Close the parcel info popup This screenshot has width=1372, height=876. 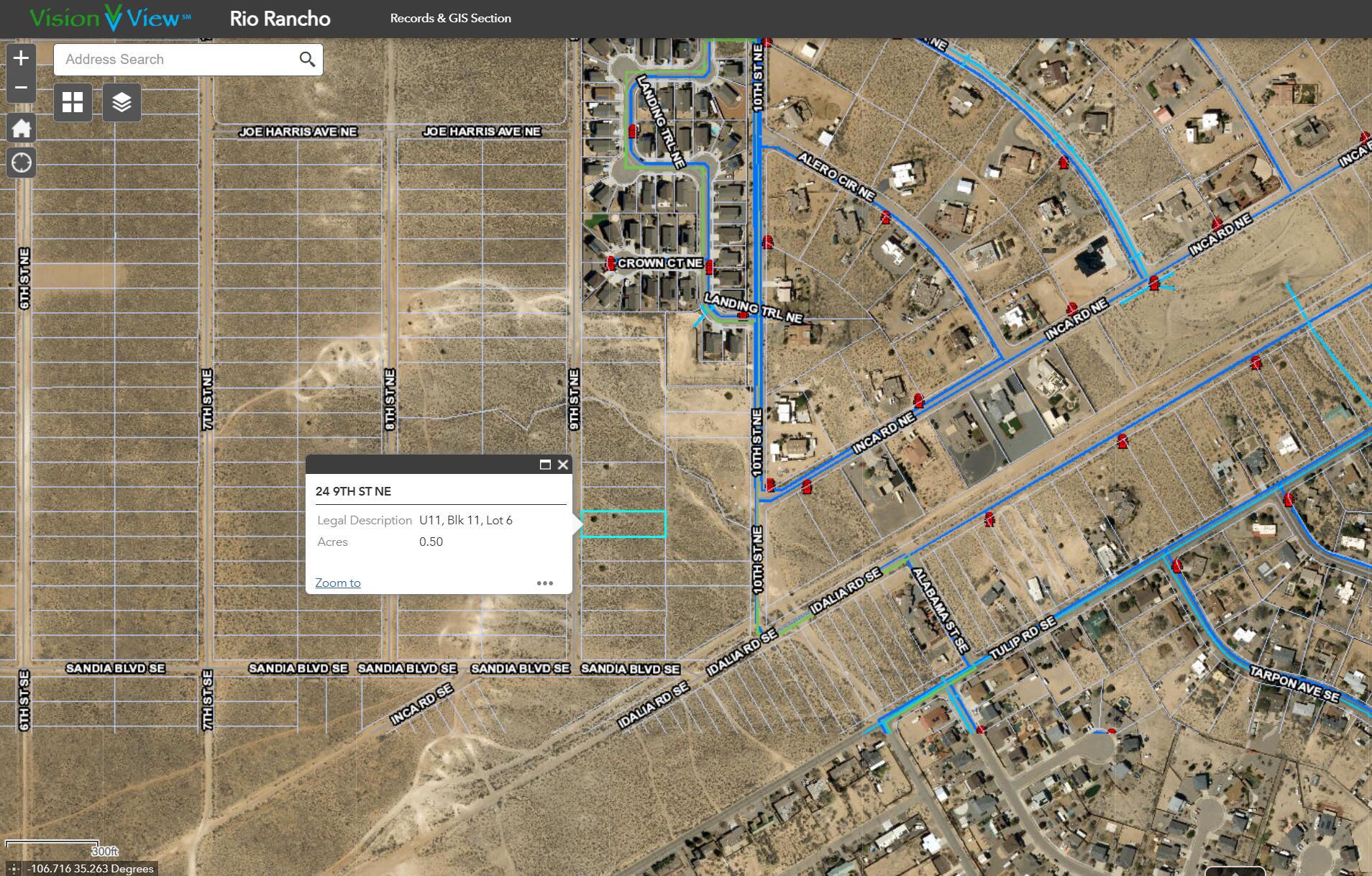(x=563, y=465)
